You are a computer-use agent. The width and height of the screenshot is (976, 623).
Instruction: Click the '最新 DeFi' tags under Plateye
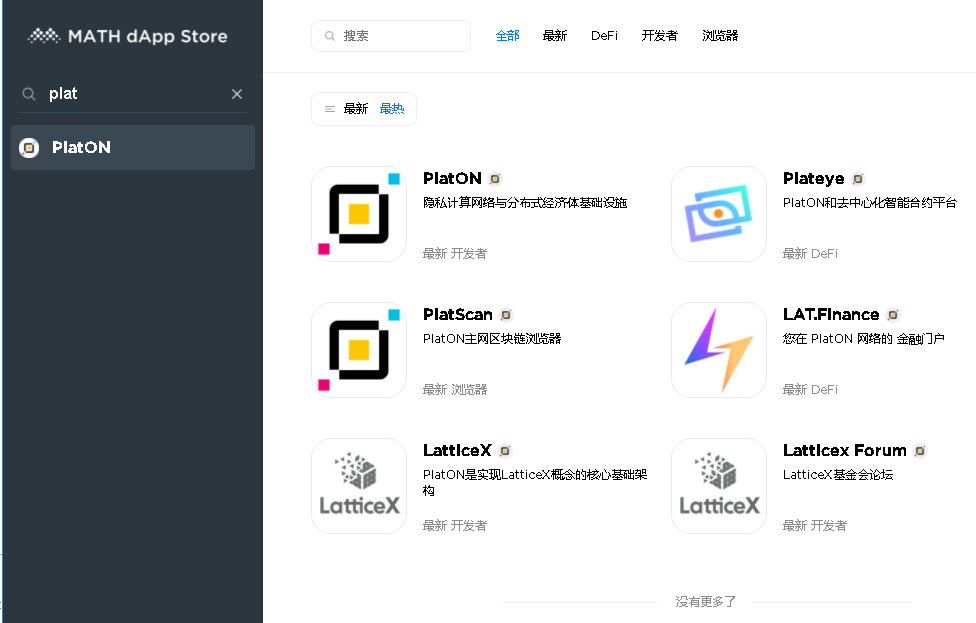(x=810, y=254)
